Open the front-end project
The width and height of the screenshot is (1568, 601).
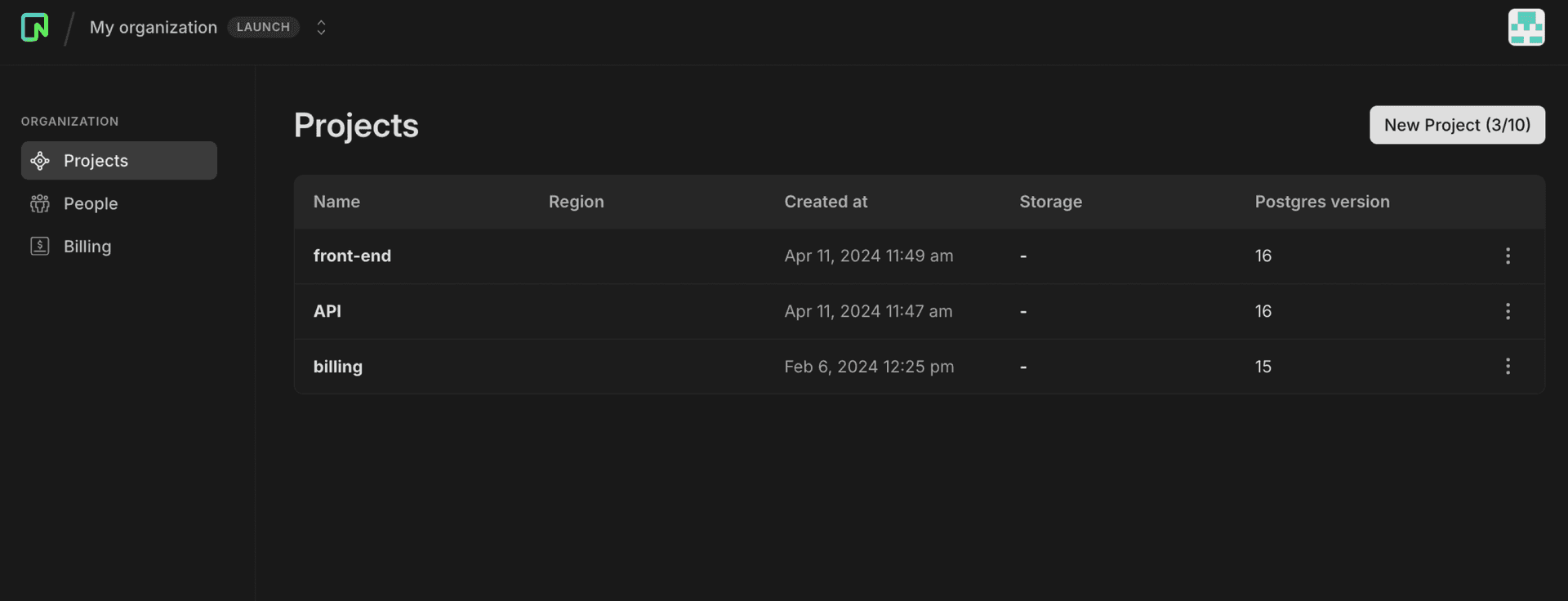coord(352,256)
